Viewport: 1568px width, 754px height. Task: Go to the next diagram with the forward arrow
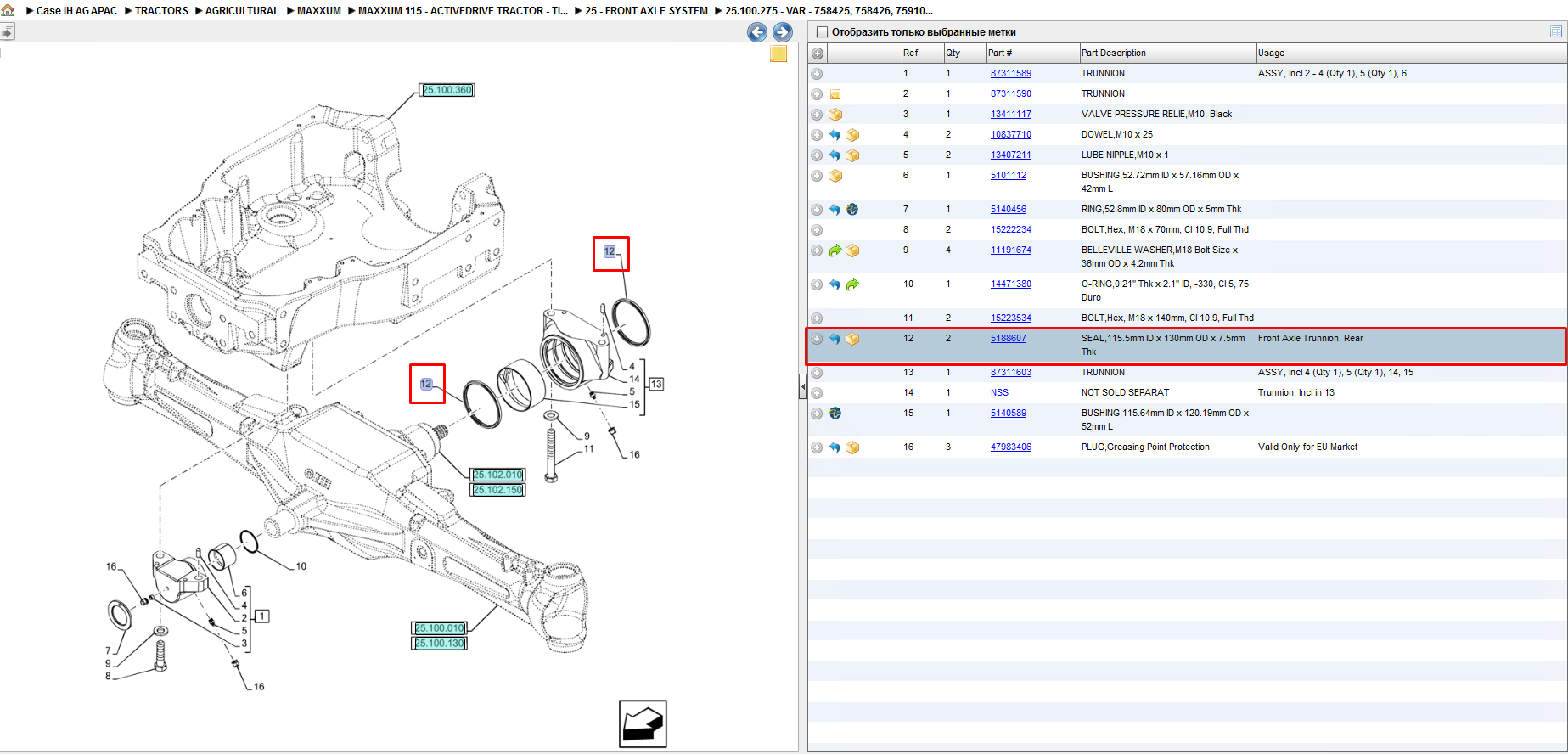pyautogui.click(x=782, y=32)
